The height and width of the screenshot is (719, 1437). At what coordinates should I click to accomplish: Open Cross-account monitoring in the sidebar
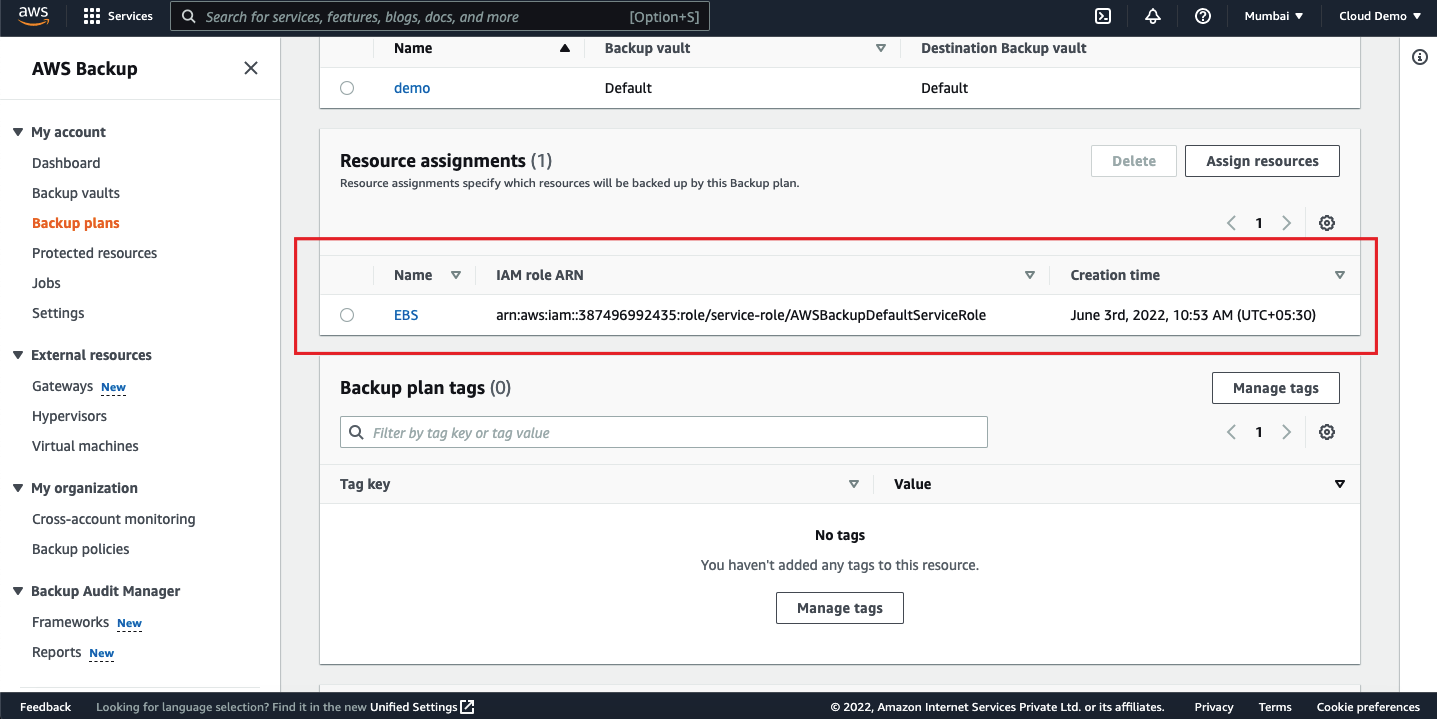(114, 519)
